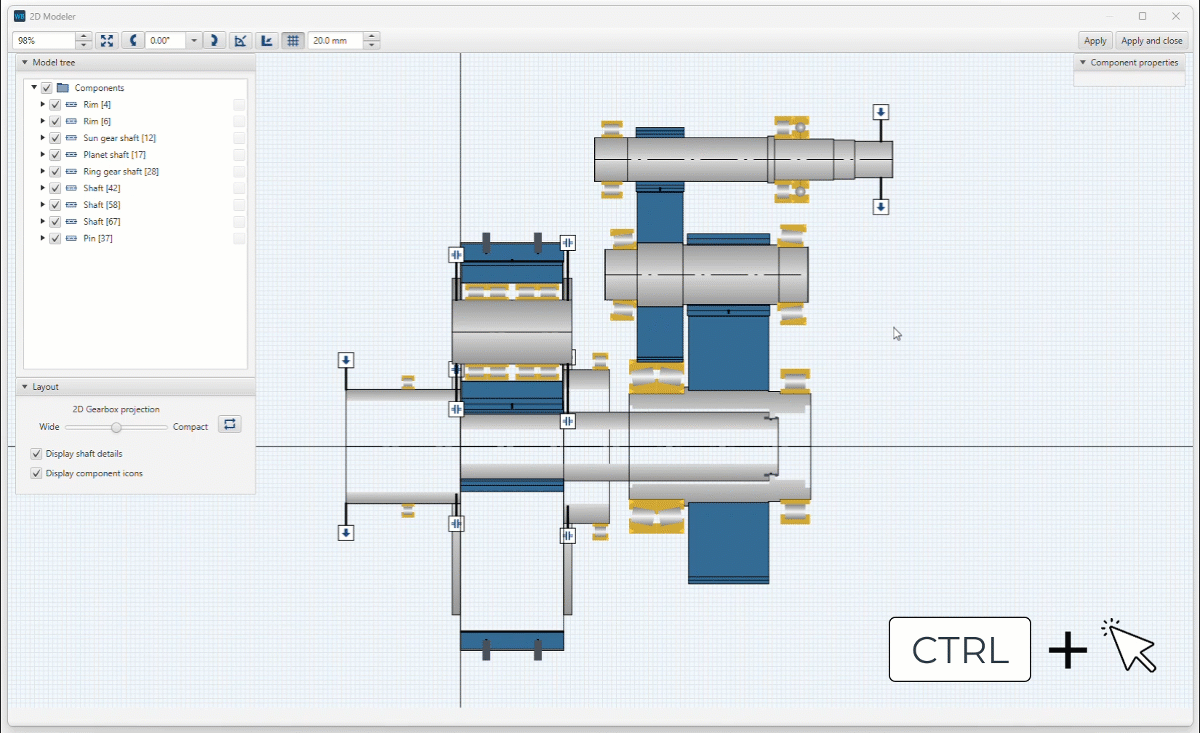The image size is (1200, 733).
Task: Toggle the grid display icon
Action: coord(292,41)
